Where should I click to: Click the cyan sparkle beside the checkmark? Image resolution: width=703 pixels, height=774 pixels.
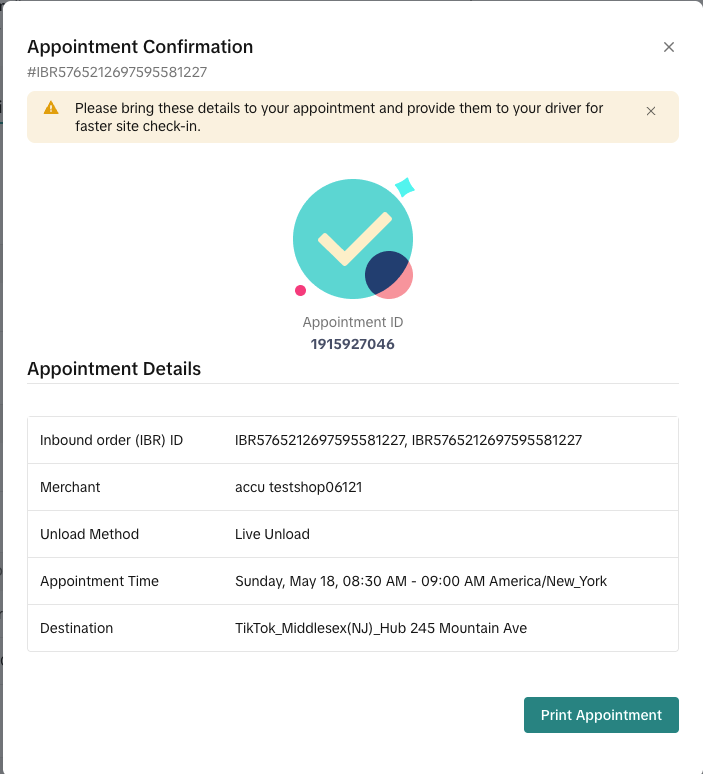pyautogui.click(x=405, y=187)
